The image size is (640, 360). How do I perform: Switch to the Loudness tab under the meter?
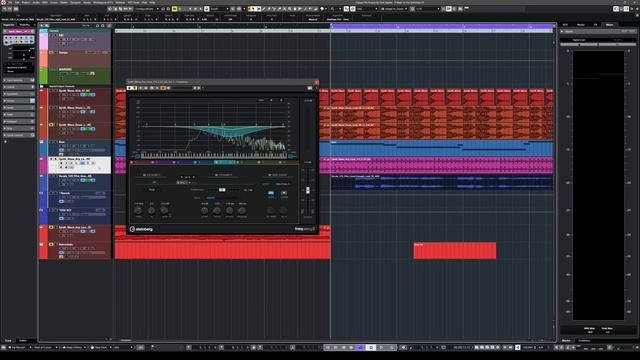584,340
